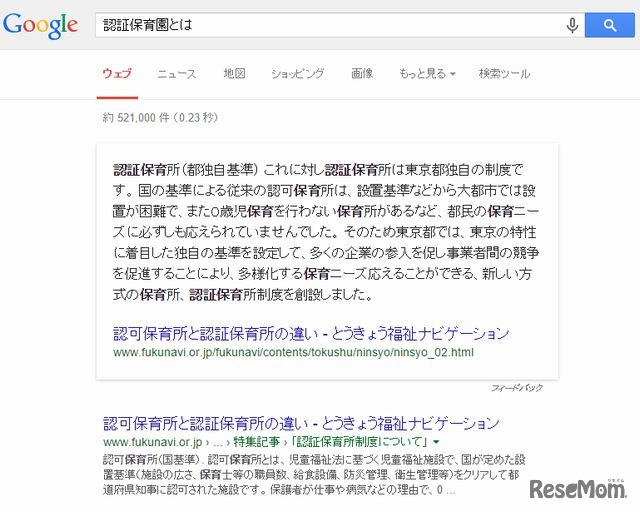Click result description starting 認可保育所(国基準)
This screenshot has height=512, width=640.
pos(314,474)
